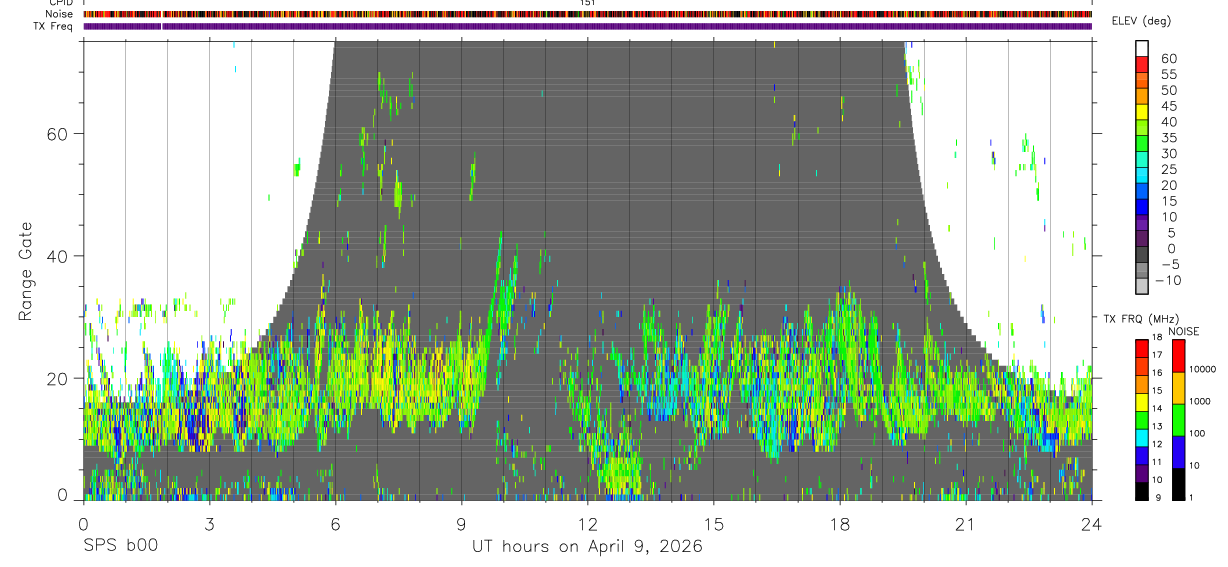Click the black bottom swatch of TX FRQ colorbar
1228x567 pixels.
click(x=1142, y=491)
